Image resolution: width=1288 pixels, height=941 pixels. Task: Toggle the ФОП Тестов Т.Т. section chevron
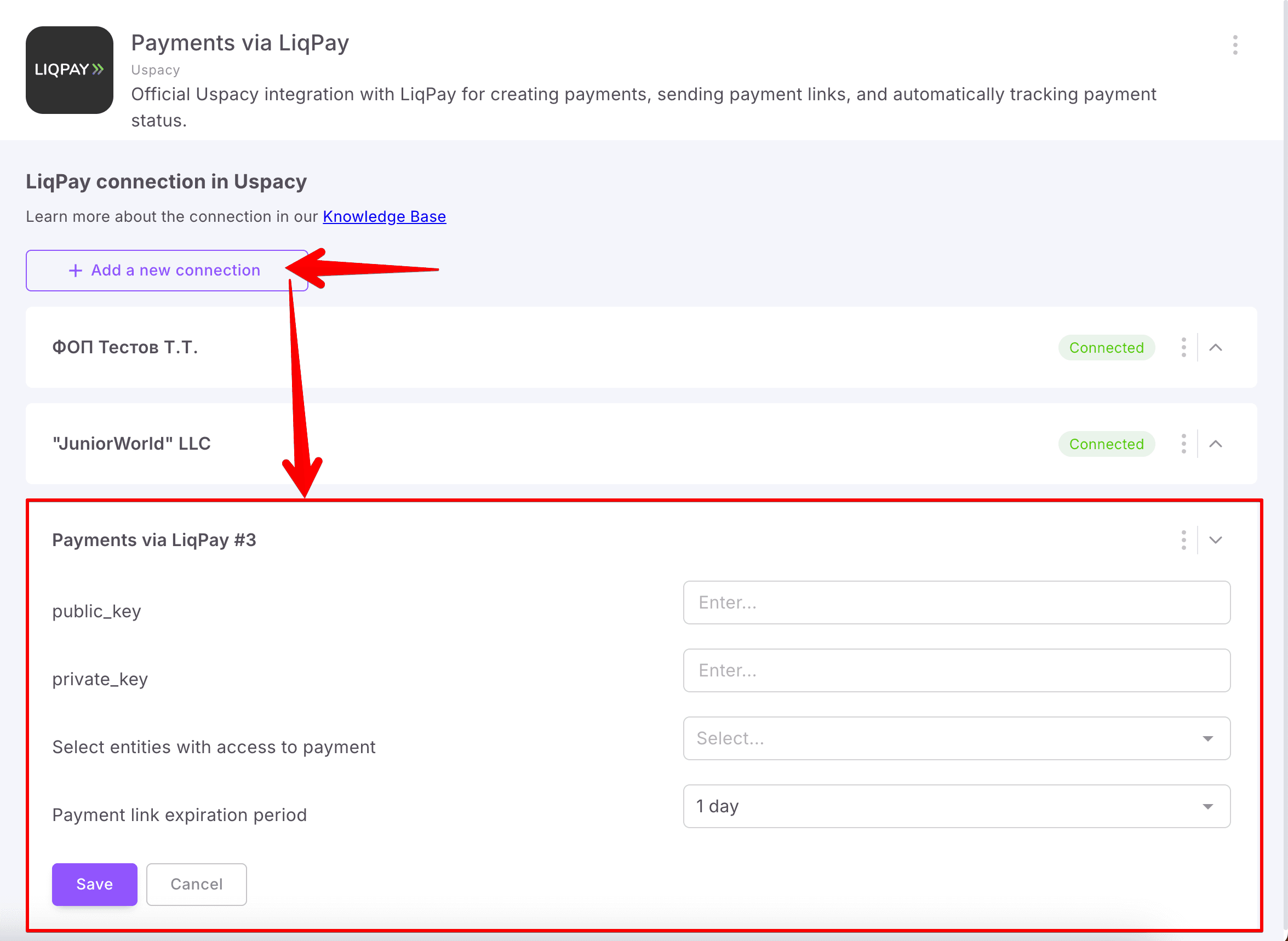tap(1216, 347)
